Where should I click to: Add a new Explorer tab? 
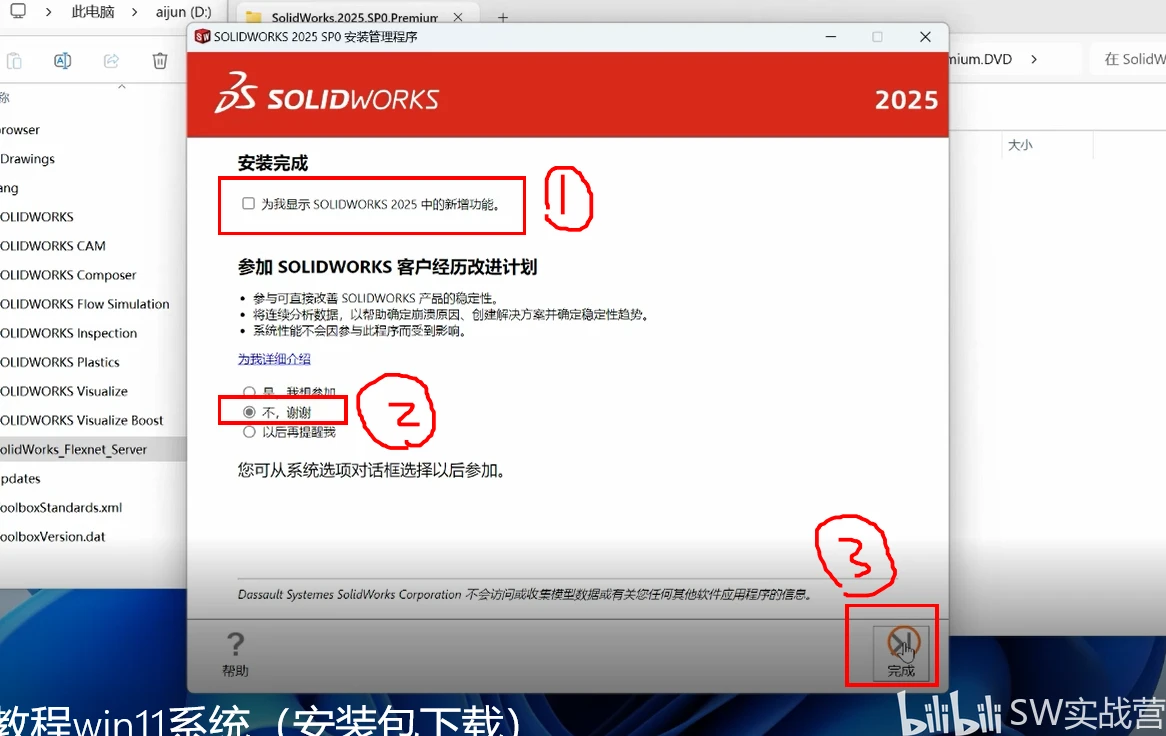503,17
